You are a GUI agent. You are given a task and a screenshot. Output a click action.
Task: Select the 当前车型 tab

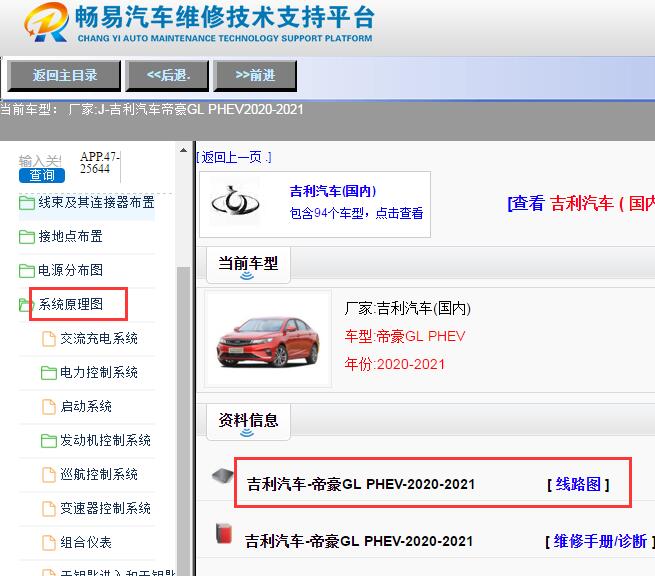click(x=248, y=265)
